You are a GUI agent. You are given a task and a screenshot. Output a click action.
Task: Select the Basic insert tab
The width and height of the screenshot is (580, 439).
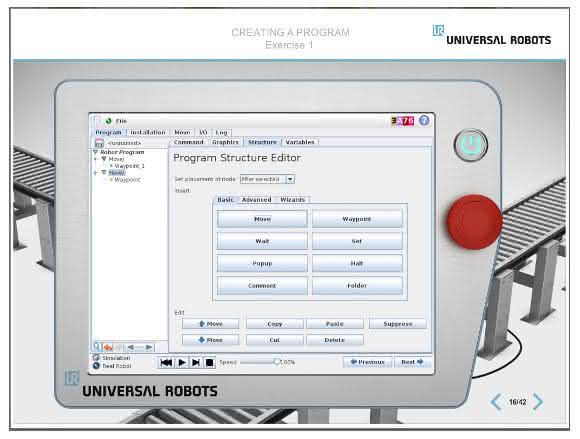[x=225, y=200]
